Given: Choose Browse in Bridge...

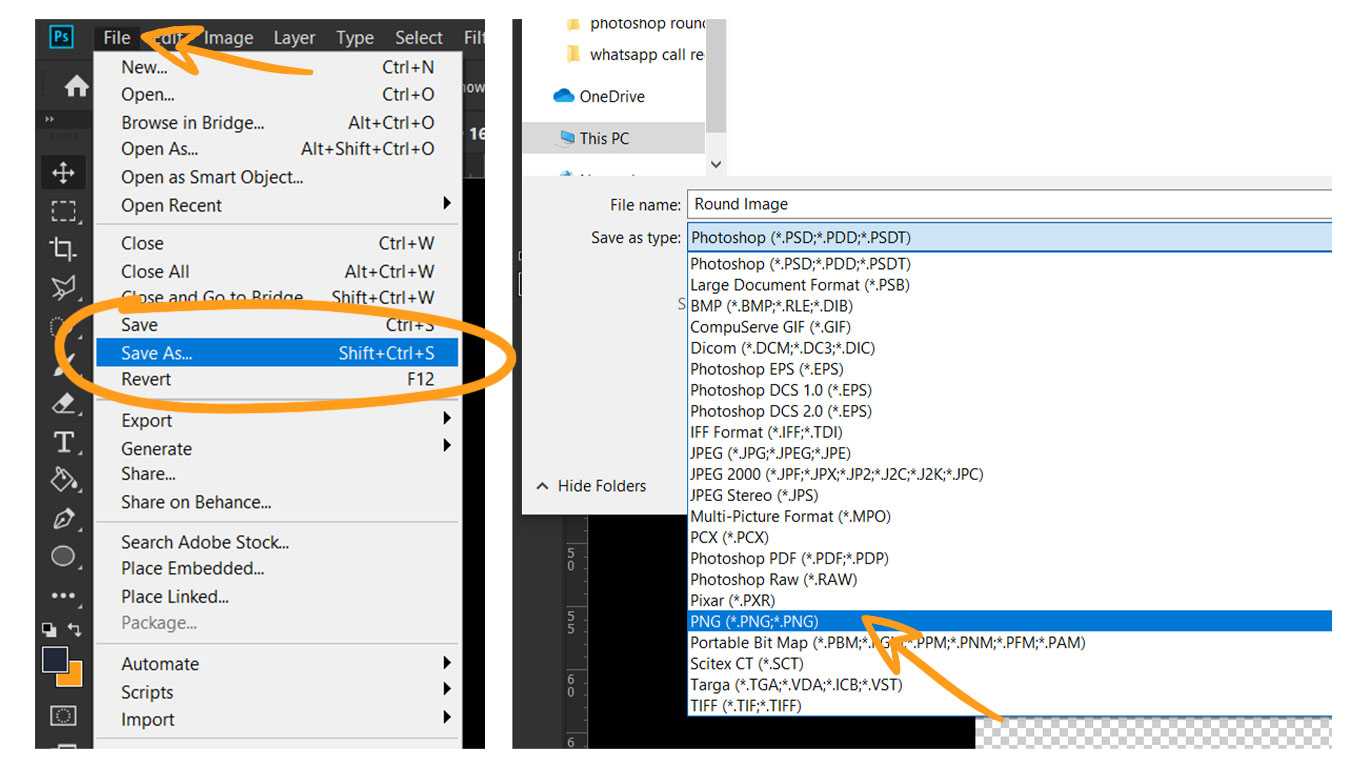Looking at the screenshot, I should point(277,123).
